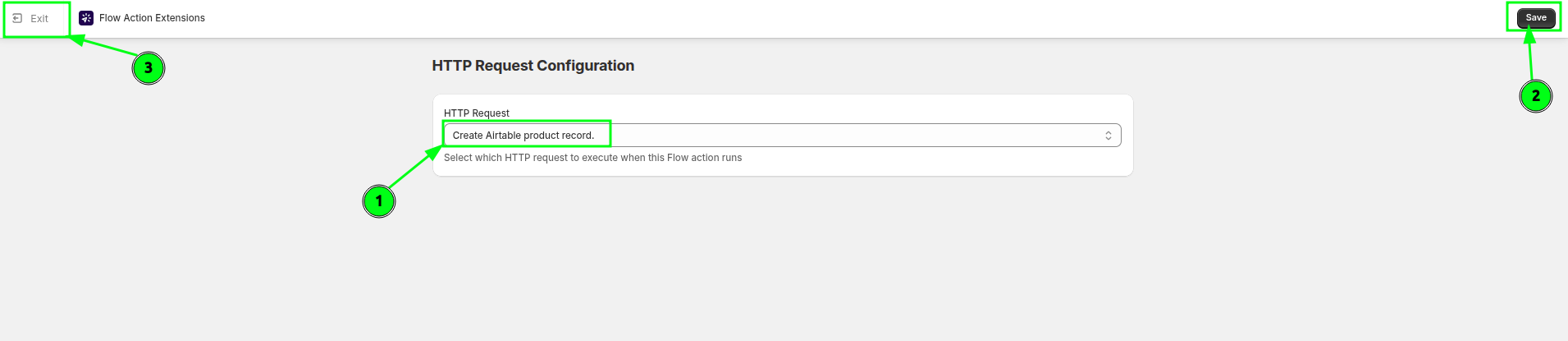Click the empty area of the top bar
1568x341 pixels.
coord(821,18)
